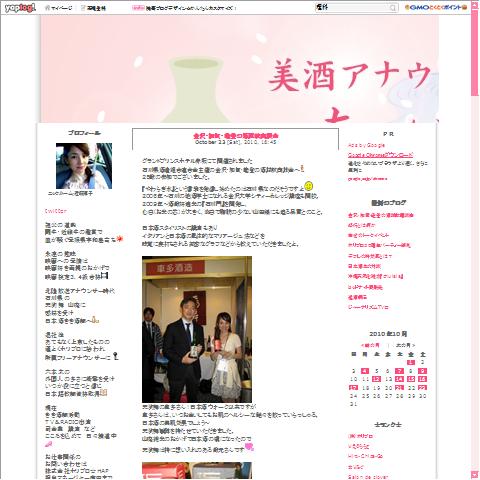480x480 pixels.
Task: Open the document-icon link beside マイページ
Action: click(93, 8)
